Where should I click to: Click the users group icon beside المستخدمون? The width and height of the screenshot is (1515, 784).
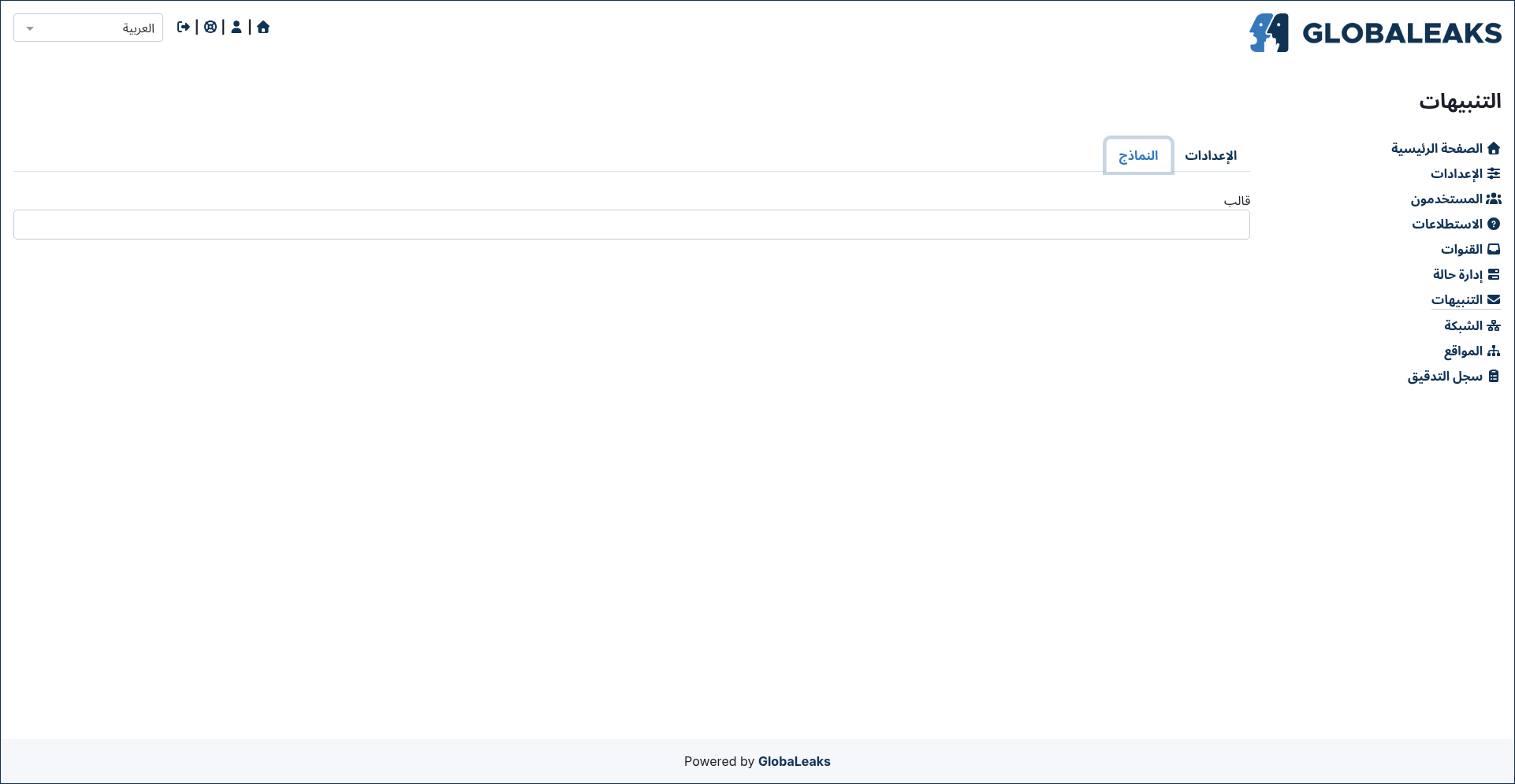(1494, 199)
